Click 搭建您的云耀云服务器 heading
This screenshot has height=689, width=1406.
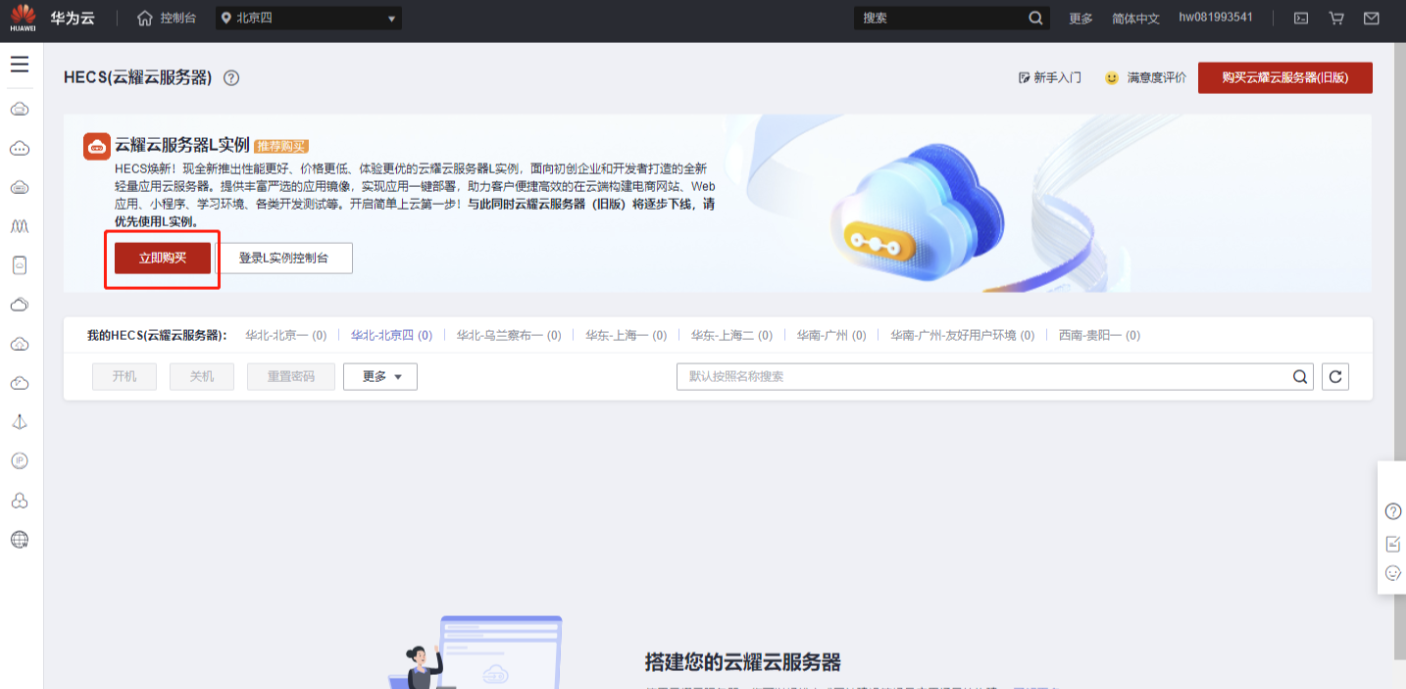(x=743, y=662)
